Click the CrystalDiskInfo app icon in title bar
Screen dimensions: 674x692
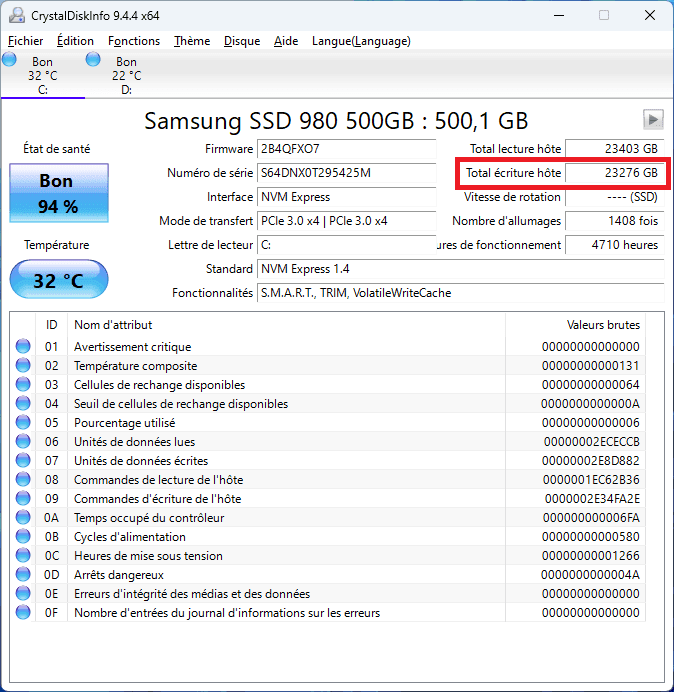(17, 15)
